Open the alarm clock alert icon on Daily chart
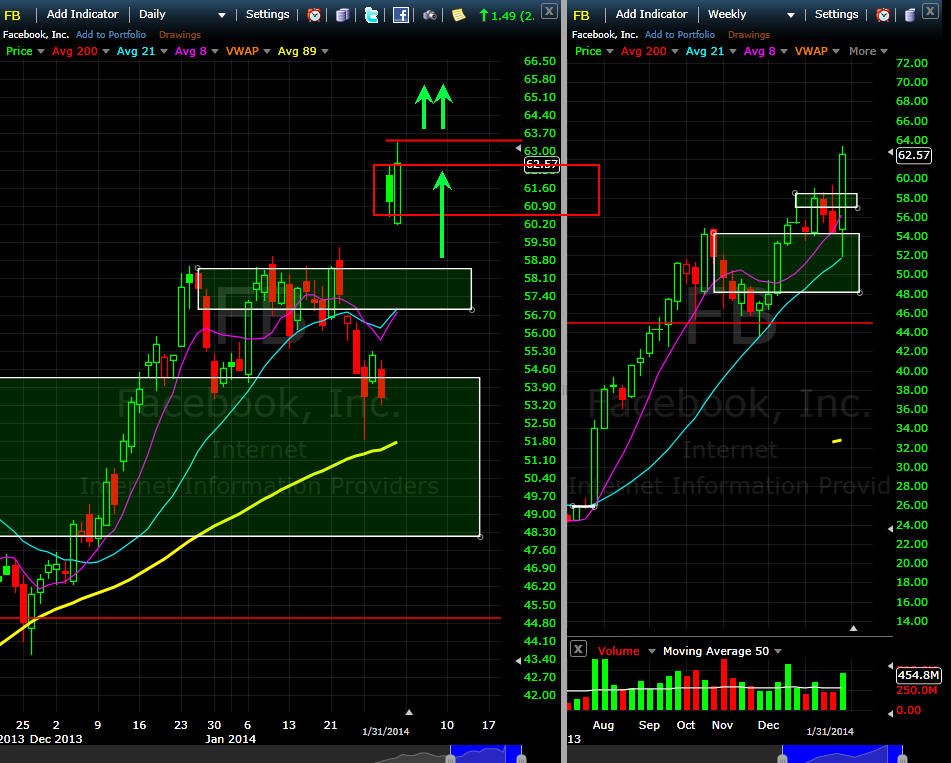Image resolution: width=951 pixels, height=763 pixels. [x=314, y=15]
